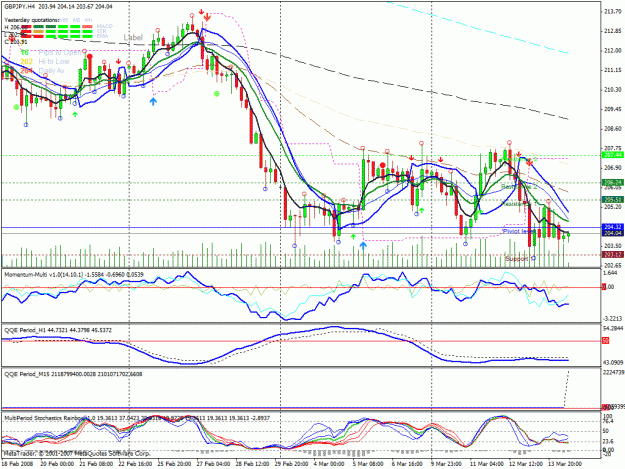The height and width of the screenshot is (469, 625).
Task: Click the '13 Mar 20:00' time label
Action: click(564, 464)
